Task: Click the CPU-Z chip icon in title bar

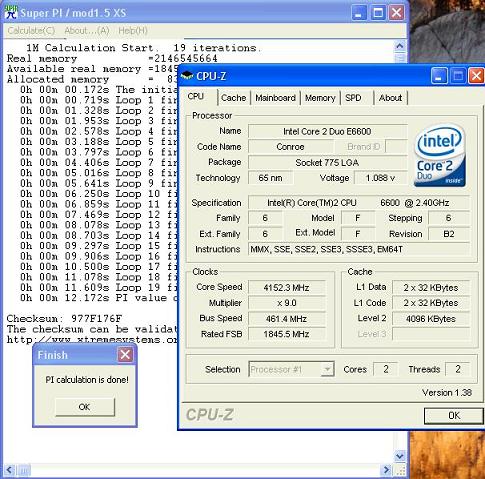Action: (187, 76)
